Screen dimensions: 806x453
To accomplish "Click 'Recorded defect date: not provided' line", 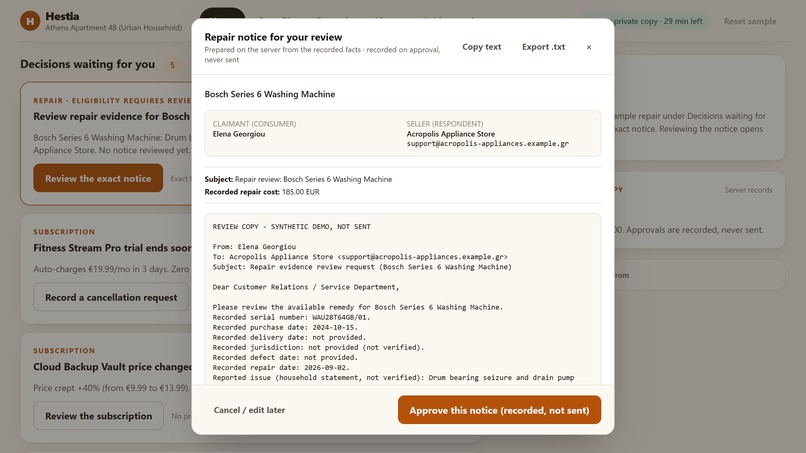I will (x=285, y=357).
